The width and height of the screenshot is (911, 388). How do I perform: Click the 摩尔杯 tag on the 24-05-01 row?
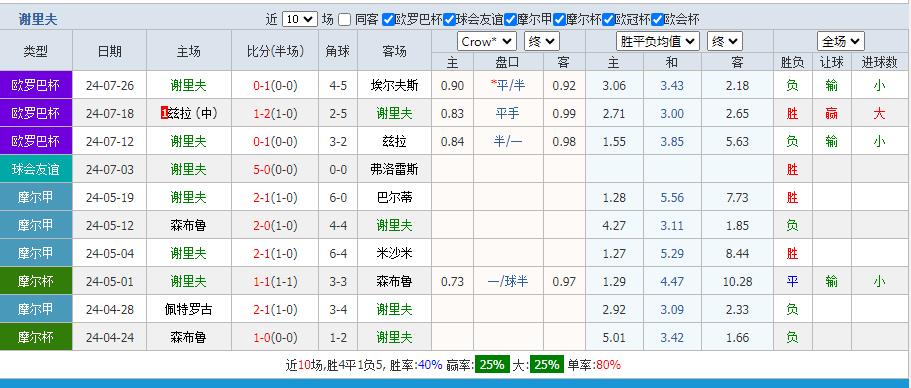pos(36,281)
